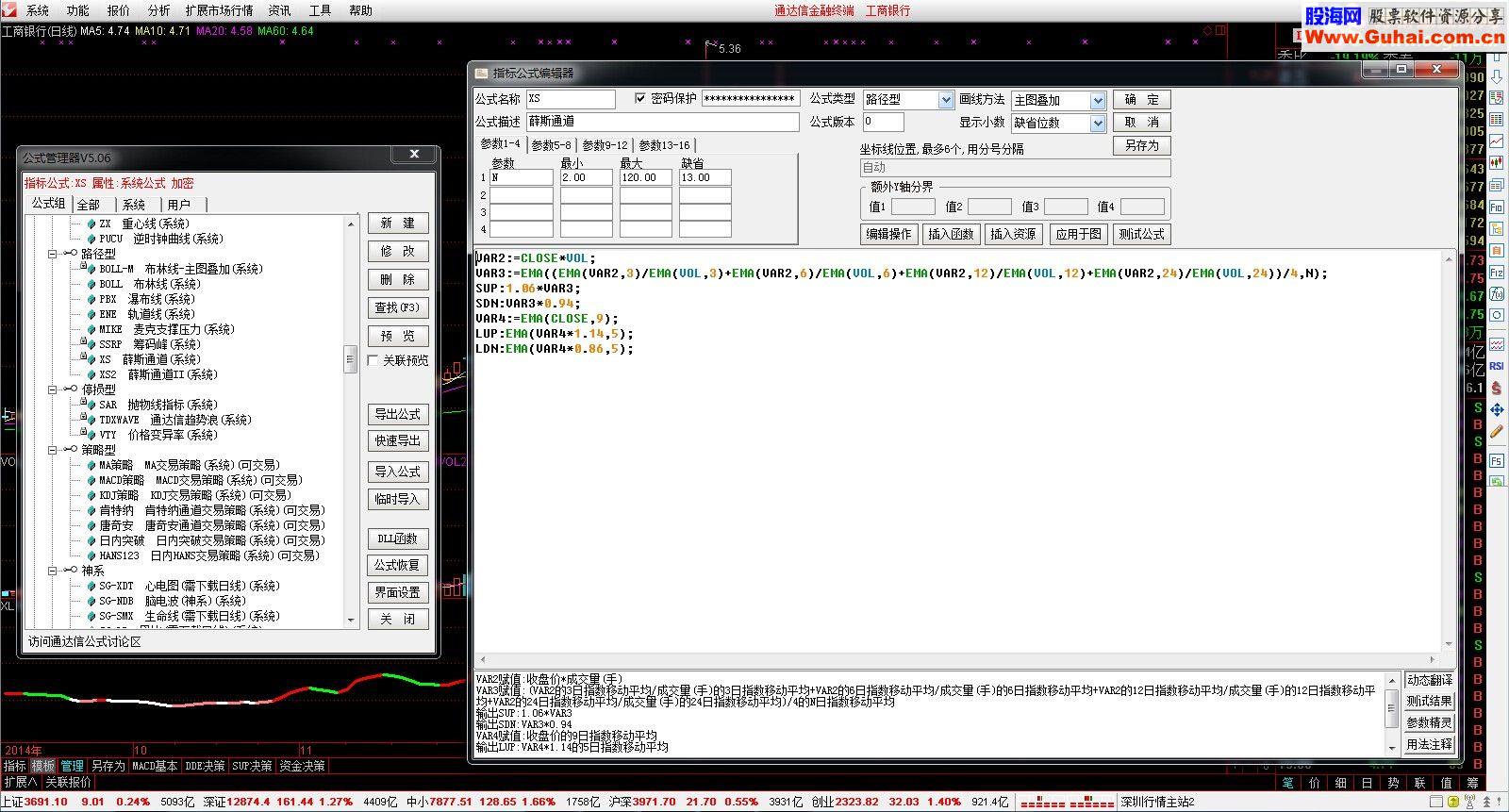Open the 扩展市场行情 menu
The image size is (1509, 812).
219,10
